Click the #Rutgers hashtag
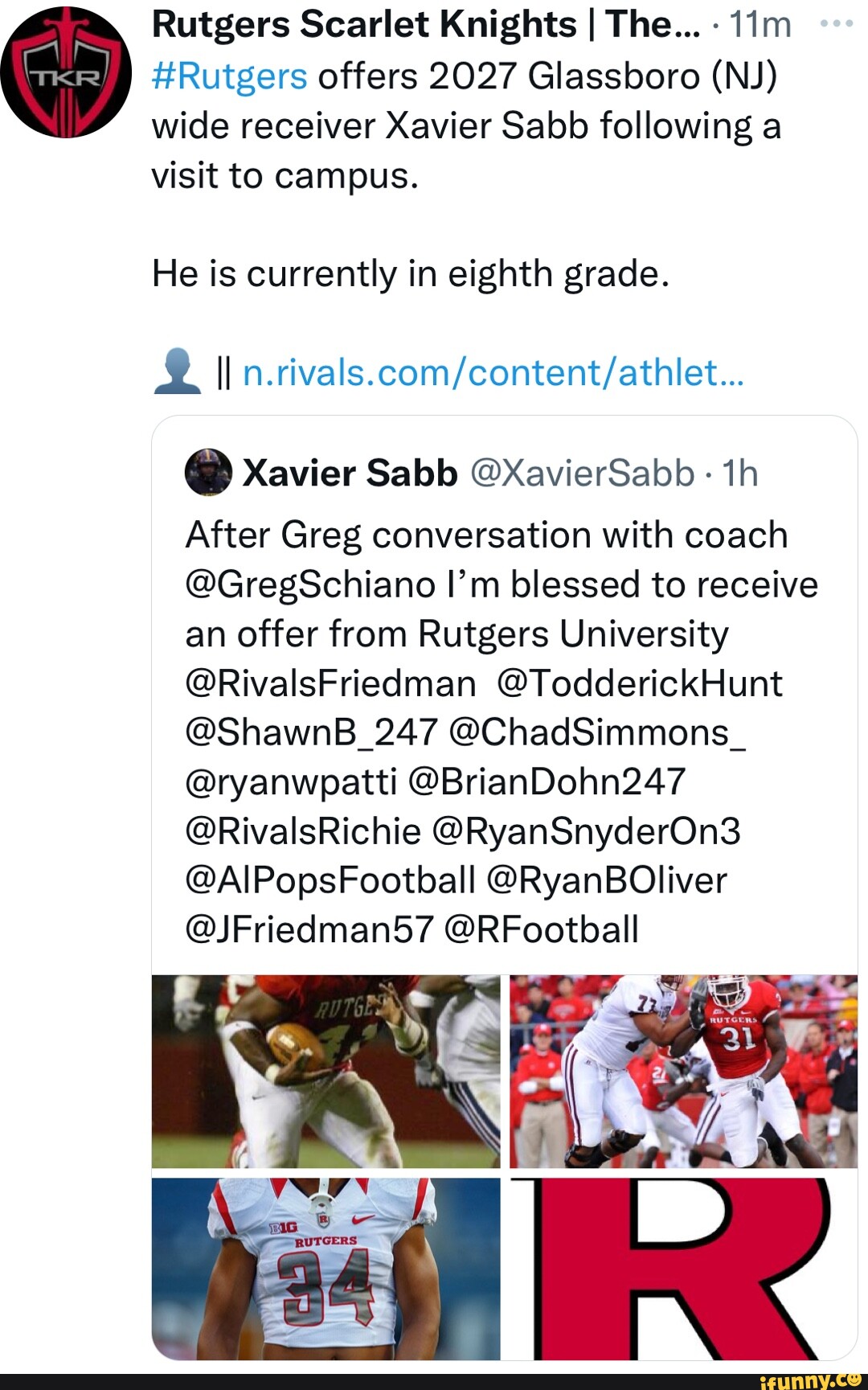The height and width of the screenshot is (1390, 868). coord(230,76)
